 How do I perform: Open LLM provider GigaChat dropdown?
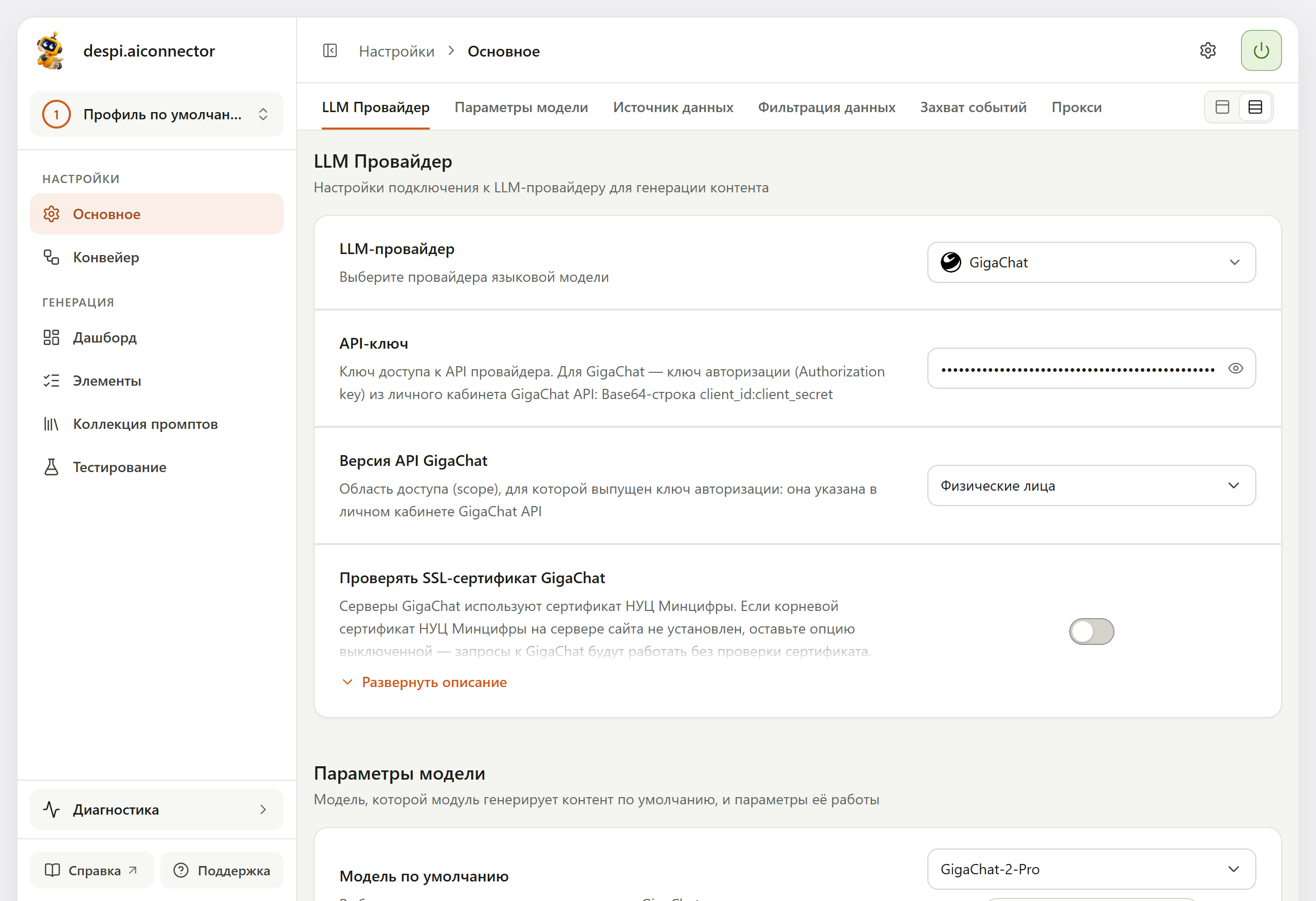click(x=1091, y=262)
